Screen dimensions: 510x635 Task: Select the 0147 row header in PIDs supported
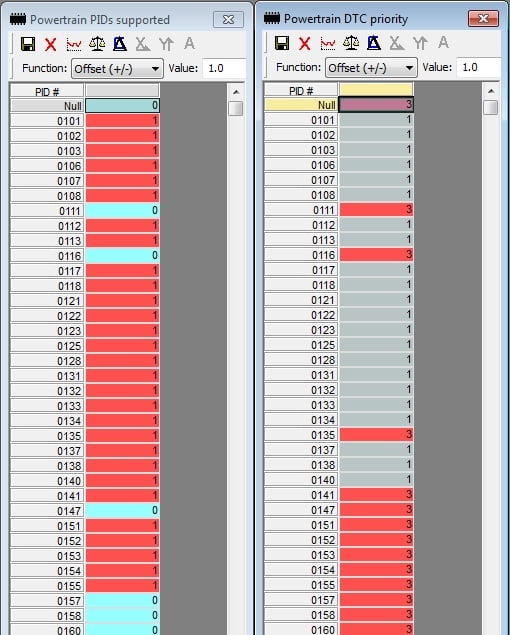click(x=47, y=511)
